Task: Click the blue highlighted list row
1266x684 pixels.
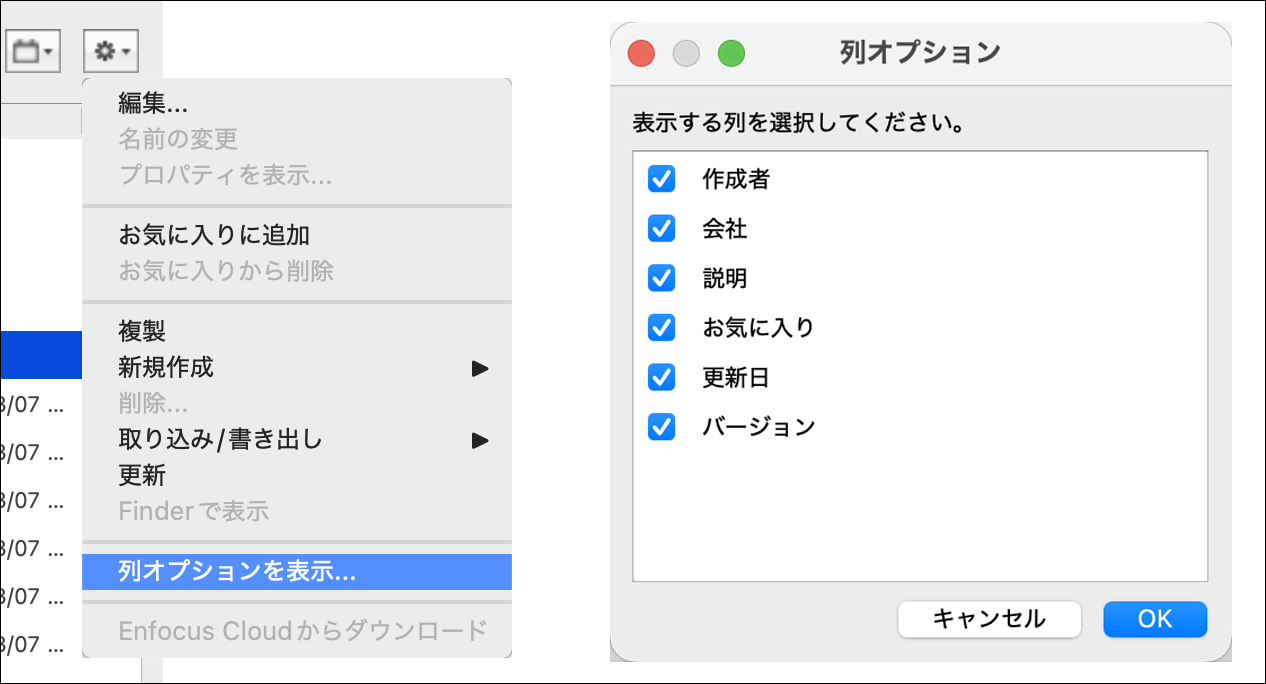Action: pos(40,355)
